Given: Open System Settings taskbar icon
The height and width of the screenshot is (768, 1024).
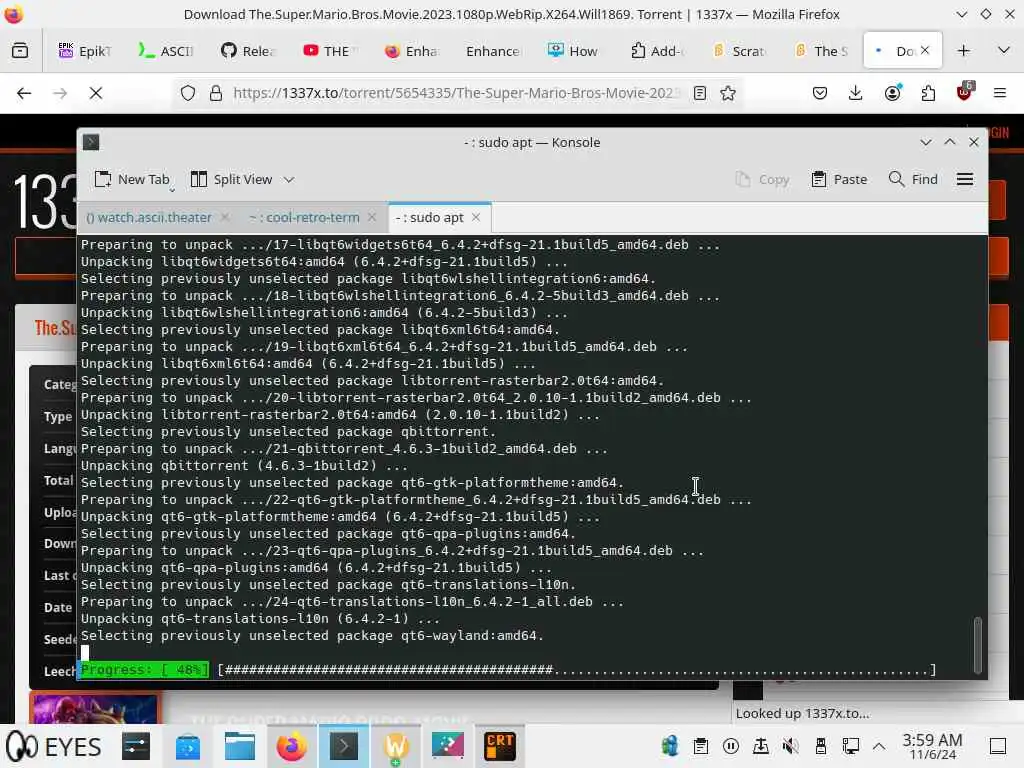Looking at the screenshot, I should click(136, 746).
